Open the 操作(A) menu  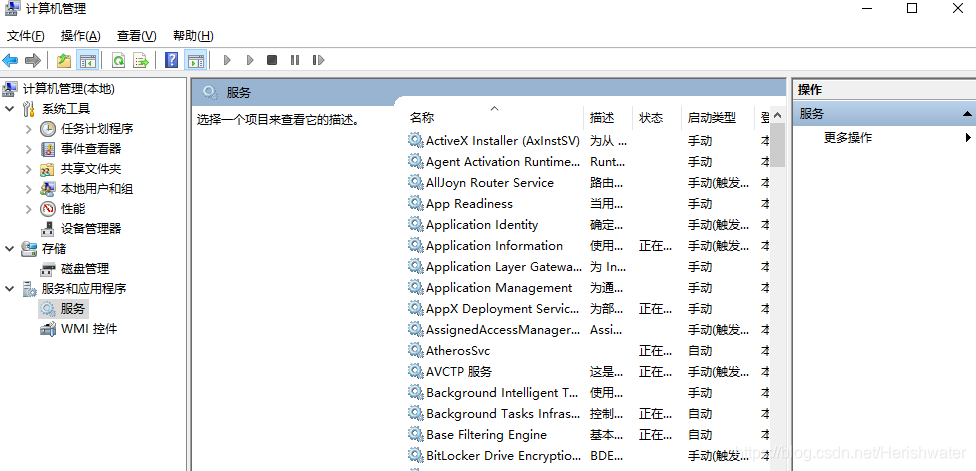coord(80,36)
